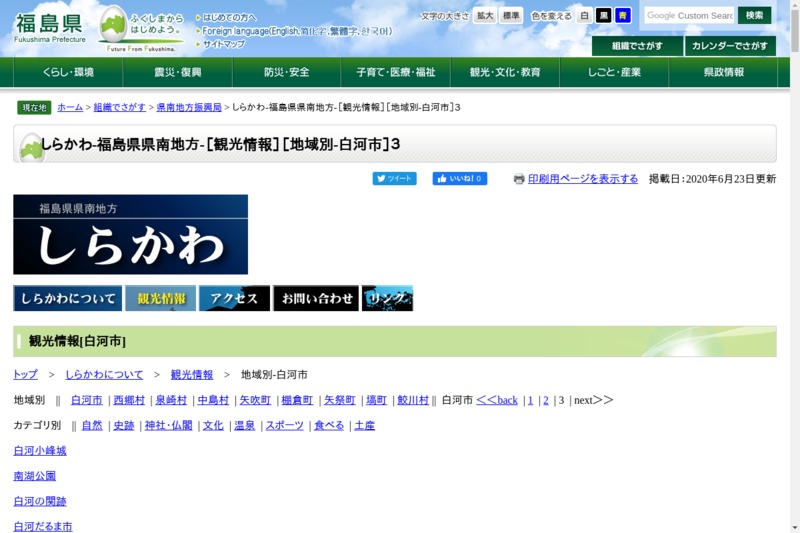Switch page color to black (黒)
The width and height of the screenshot is (800, 533).
(603, 16)
